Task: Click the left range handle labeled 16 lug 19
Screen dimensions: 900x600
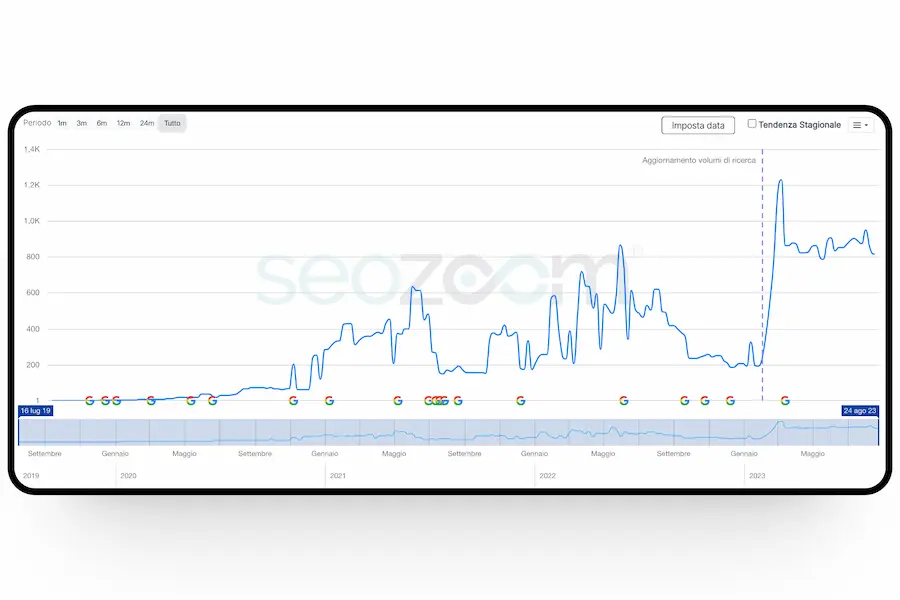Action: coord(36,411)
